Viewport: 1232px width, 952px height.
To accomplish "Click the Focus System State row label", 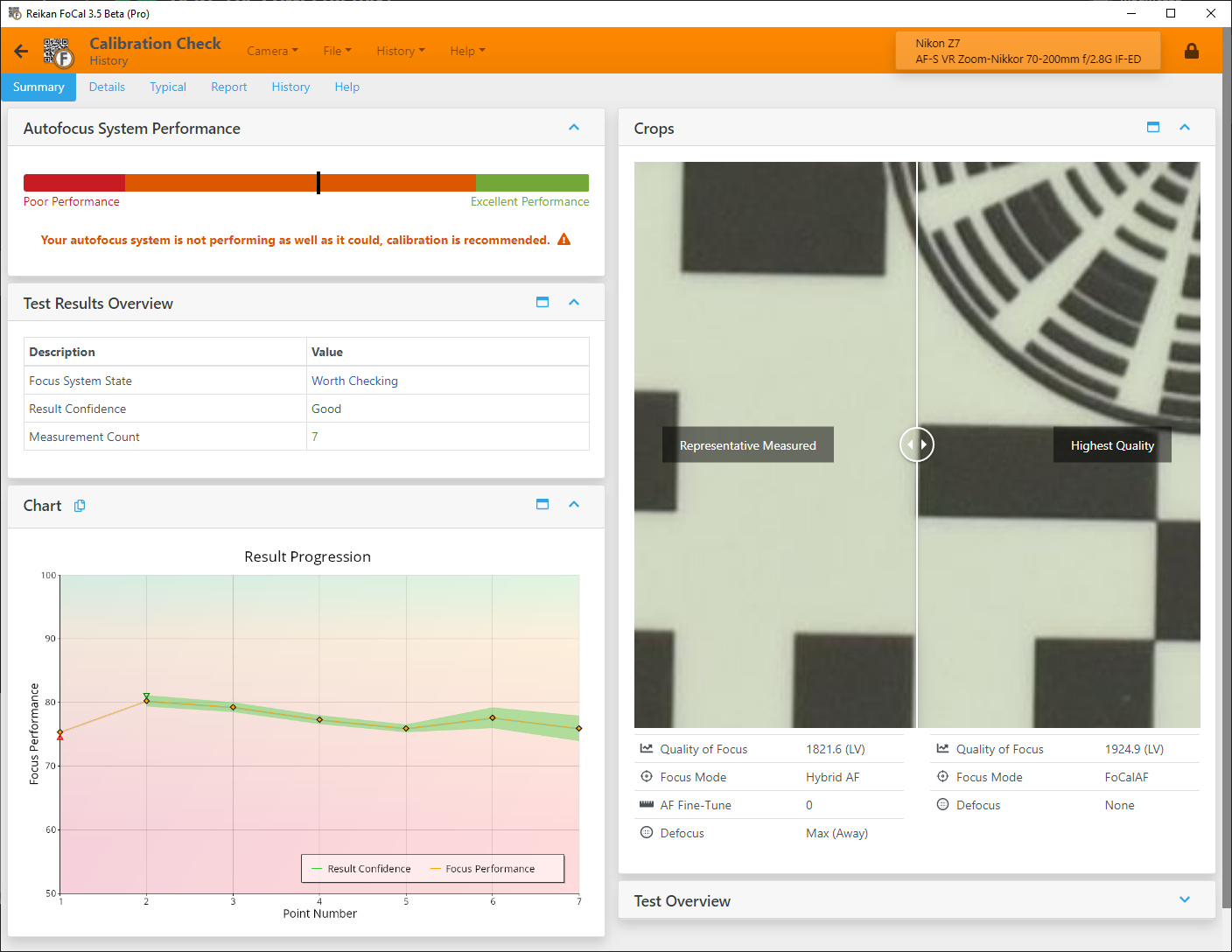I will (80, 381).
